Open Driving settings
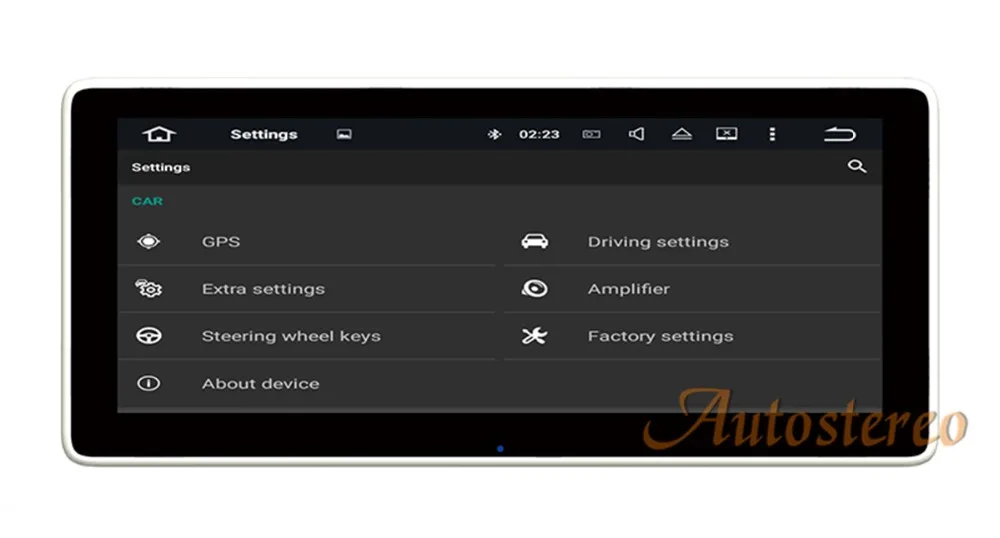 coord(692,242)
